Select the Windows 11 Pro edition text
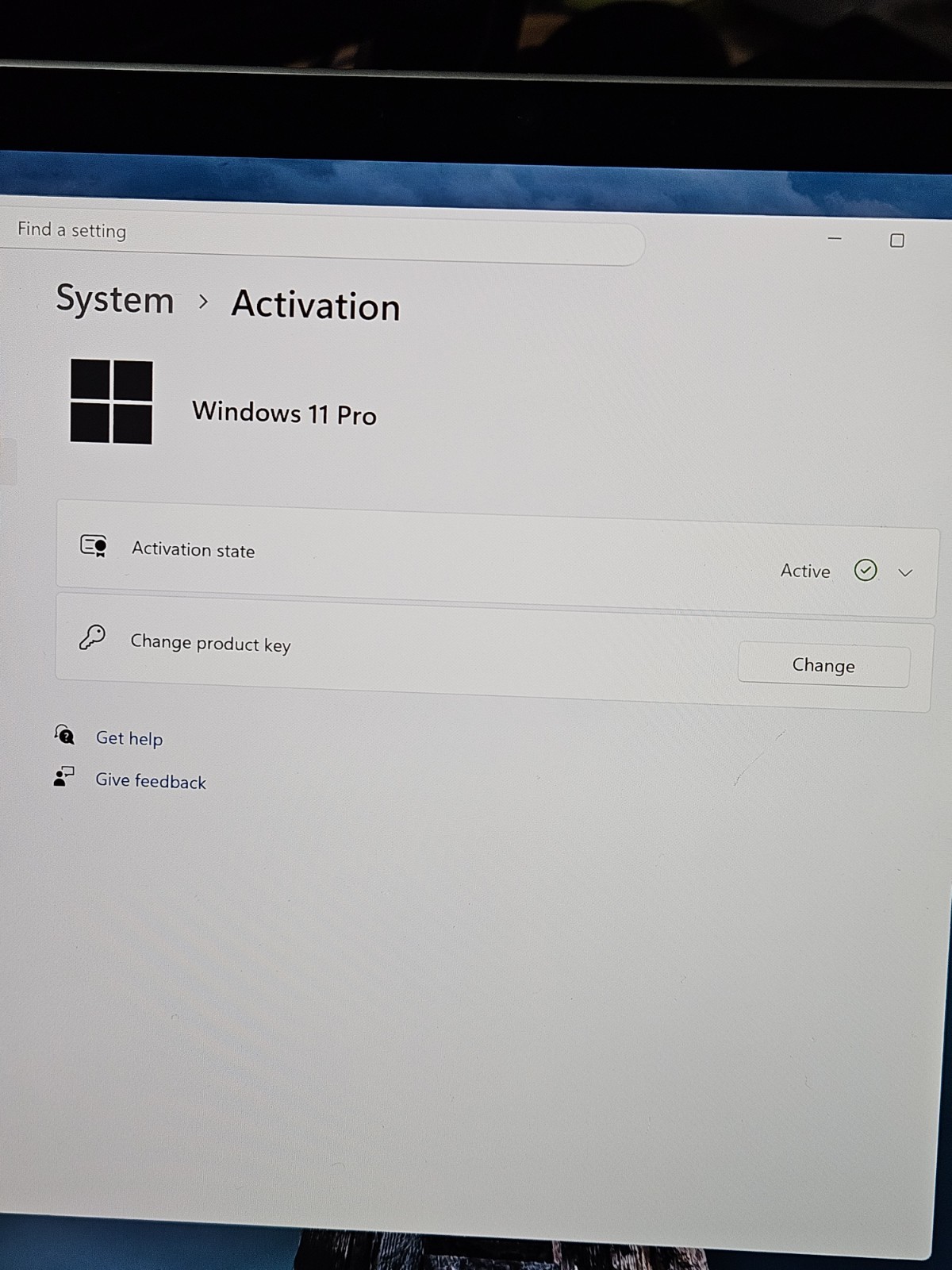The width and height of the screenshot is (952, 1270). click(x=284, y=414)
